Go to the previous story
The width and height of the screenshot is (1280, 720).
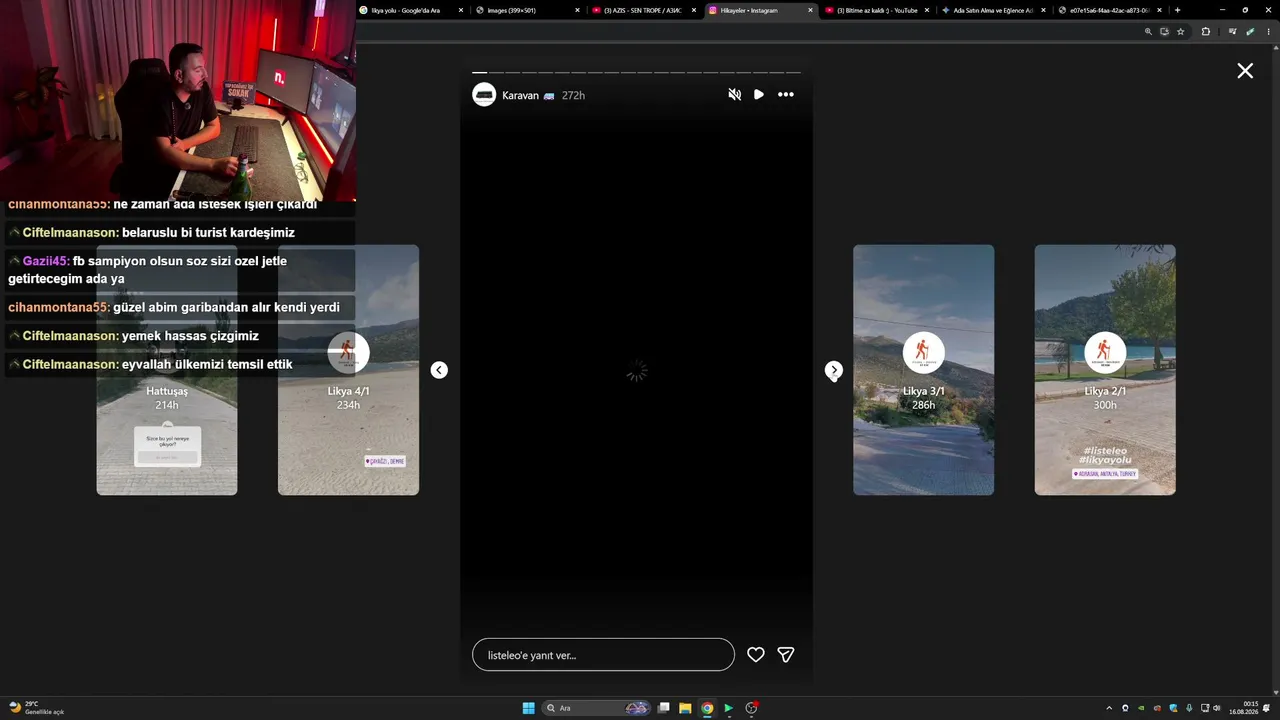[439, 370]
